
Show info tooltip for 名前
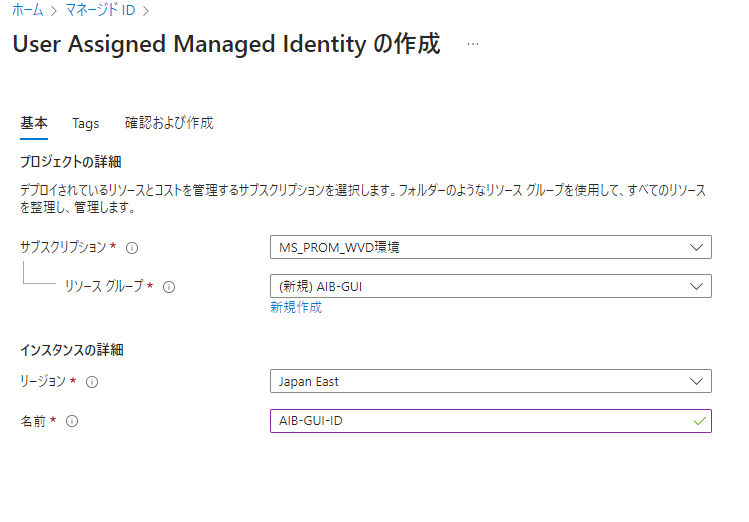(72, 421)
